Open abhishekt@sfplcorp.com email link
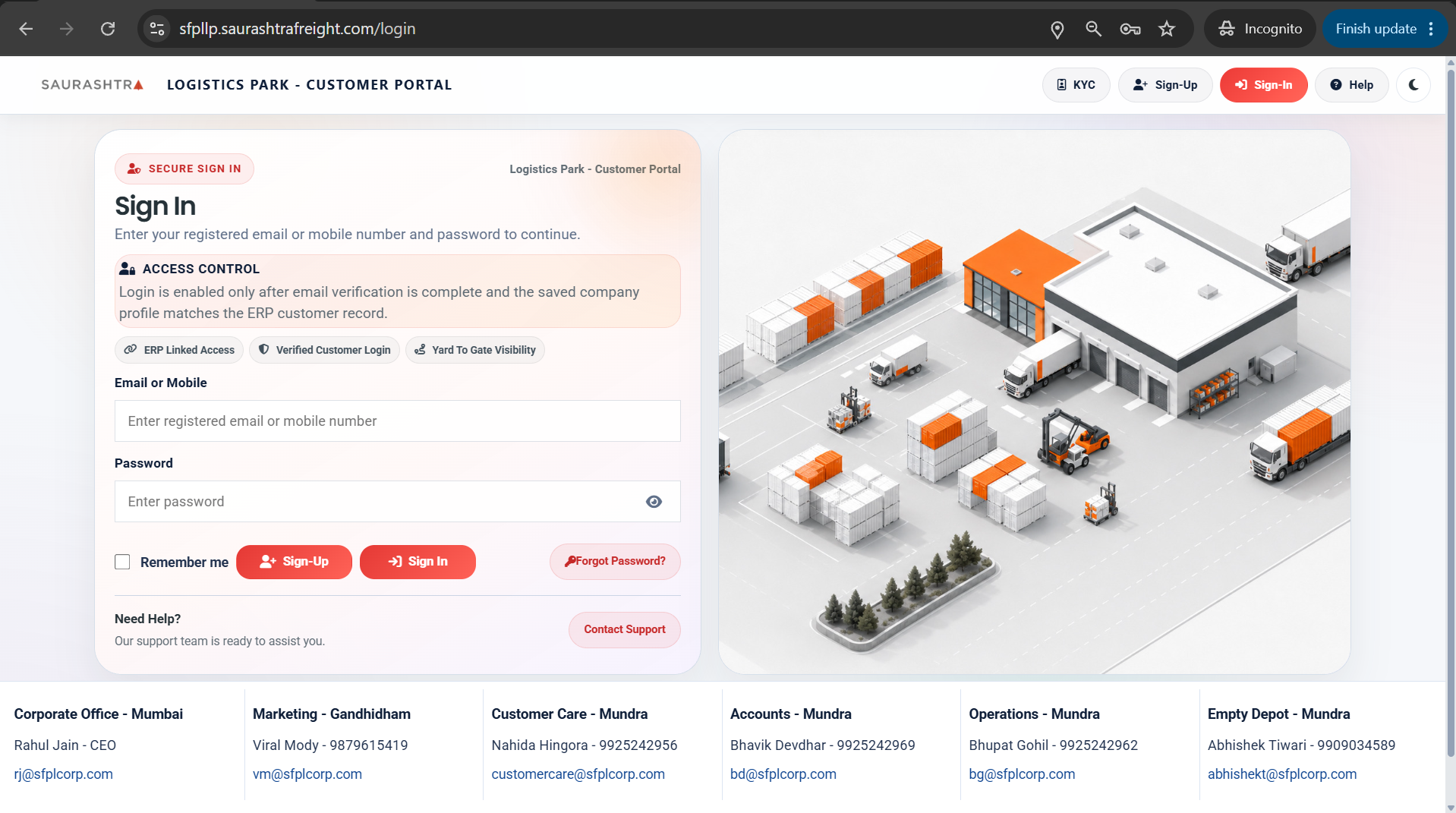 point(1282,774)
